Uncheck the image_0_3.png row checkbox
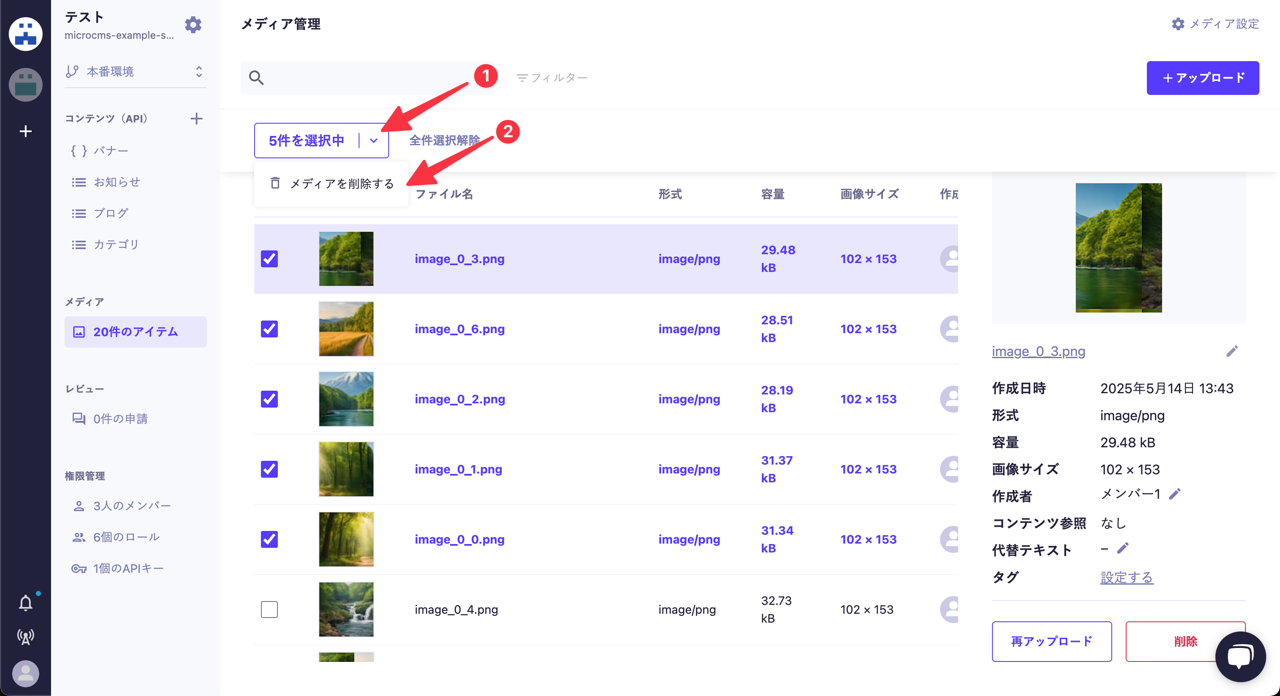This screenshot has height=696, width=1280. click(x=269, y=258)
